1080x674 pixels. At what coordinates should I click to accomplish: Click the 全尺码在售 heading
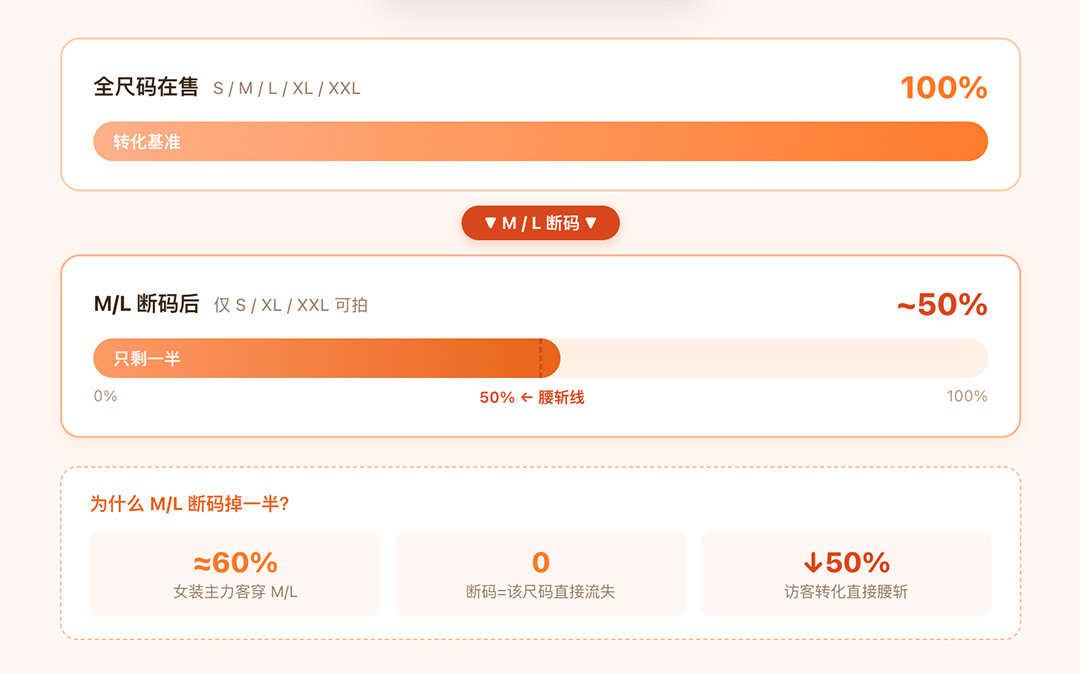pyautogui.click(x=146, y=87)
